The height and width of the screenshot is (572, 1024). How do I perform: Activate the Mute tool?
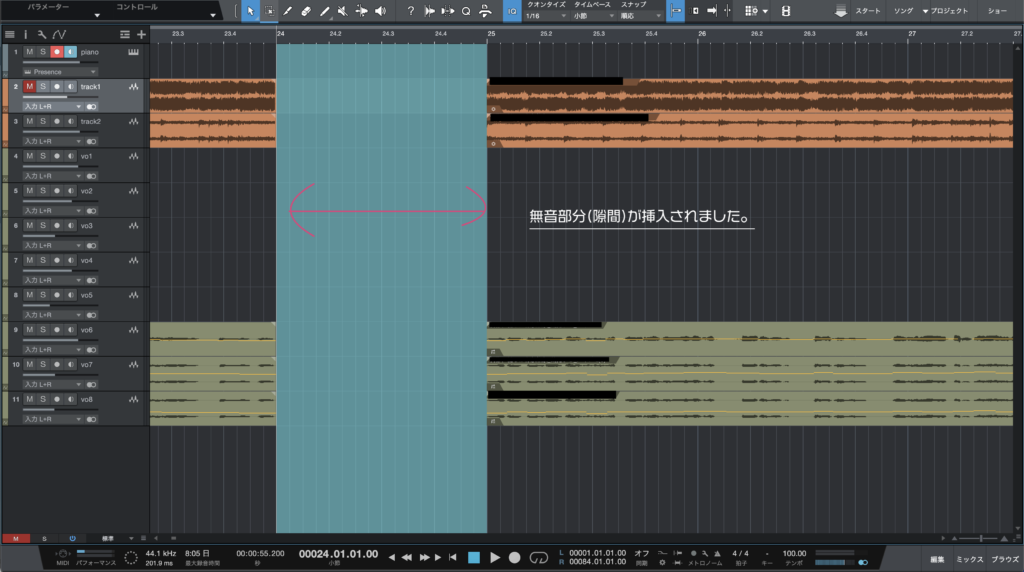click(x=343, y=11)
